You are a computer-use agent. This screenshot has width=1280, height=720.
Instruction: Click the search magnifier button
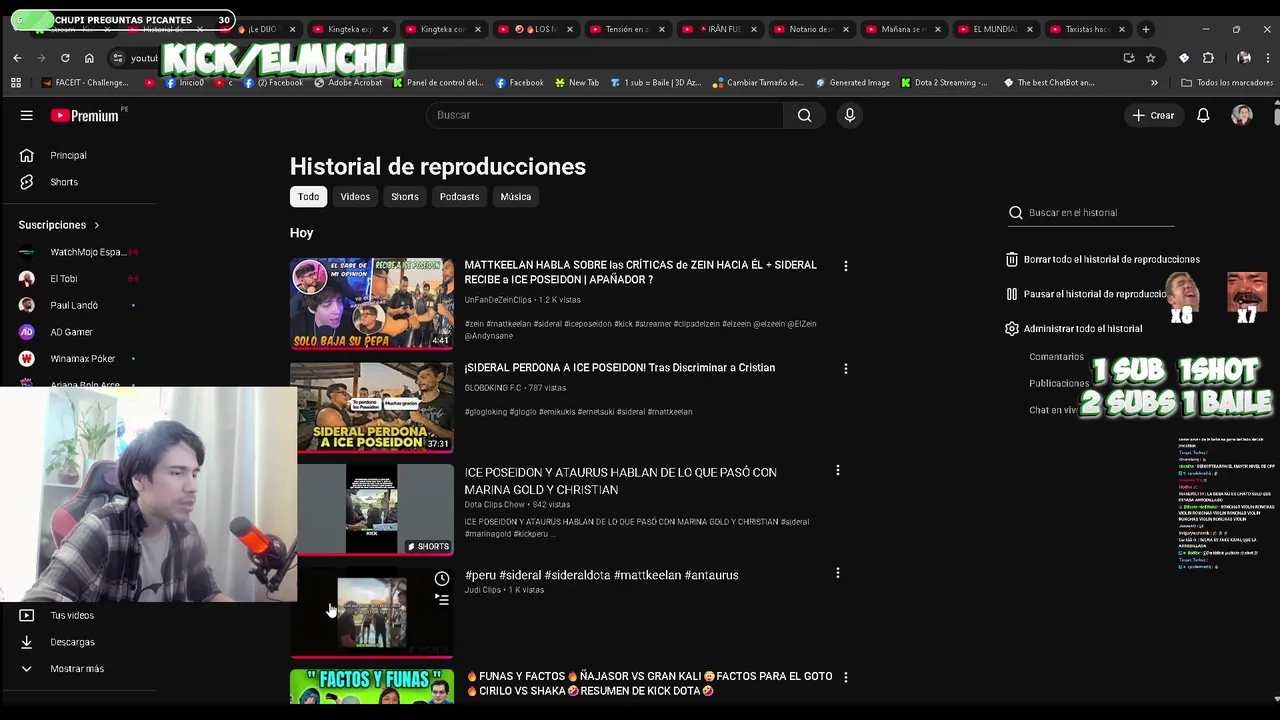(x=804, y=115)
